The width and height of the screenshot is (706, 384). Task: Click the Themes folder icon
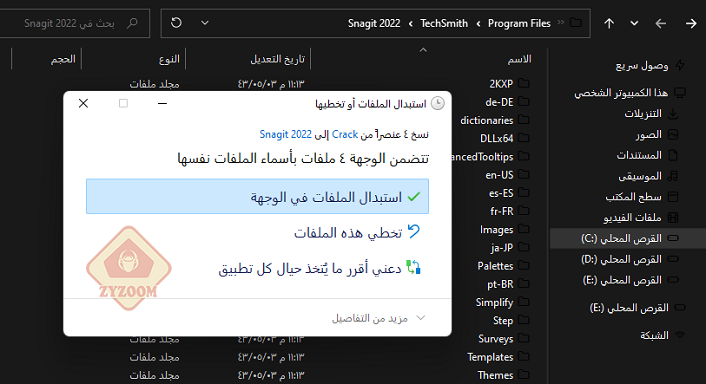pos(524,374)
